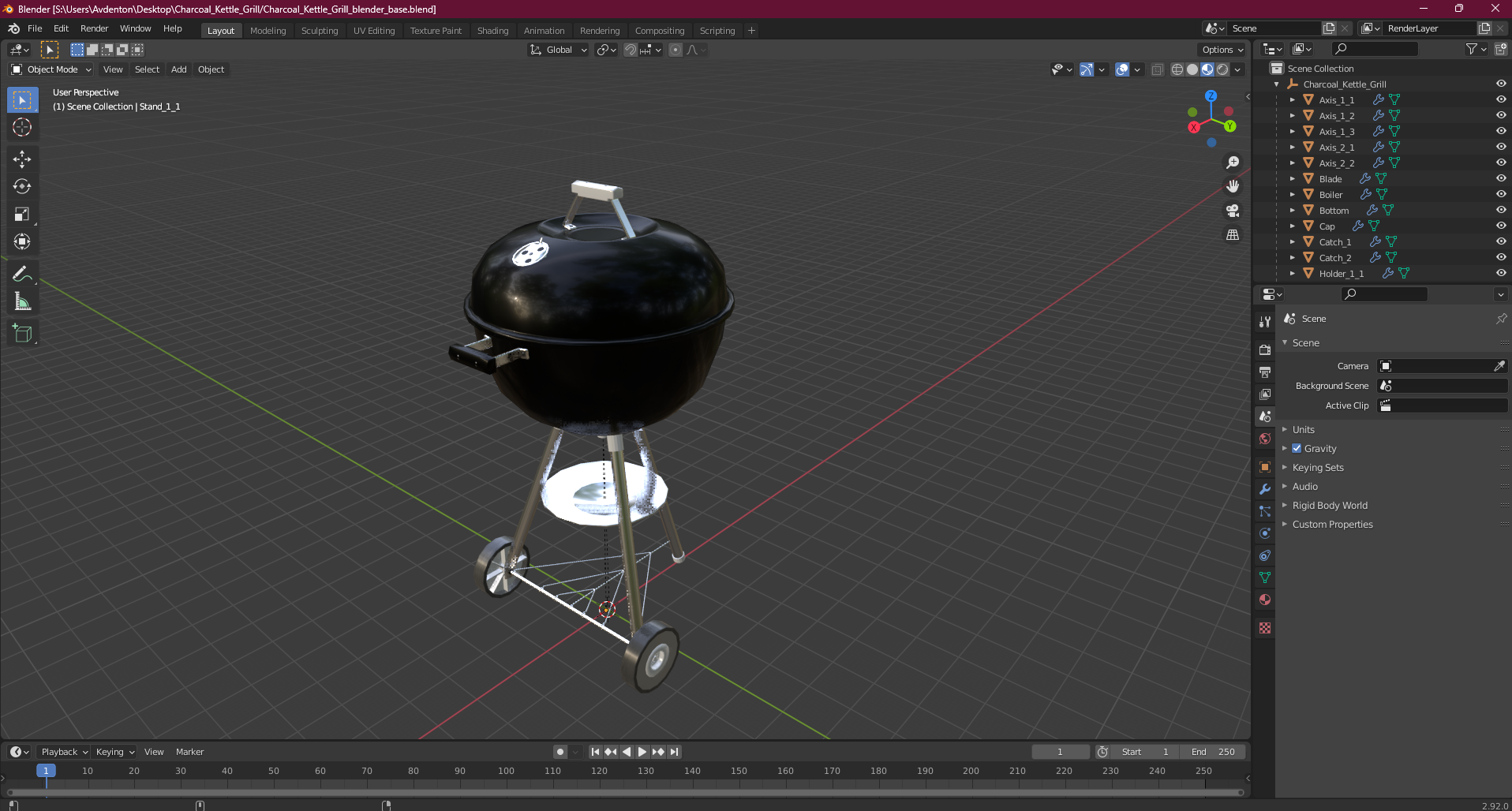Hide Axis_1_1 object in outliner
The image size is (1512, 811).
click(x=1501, y=100)
